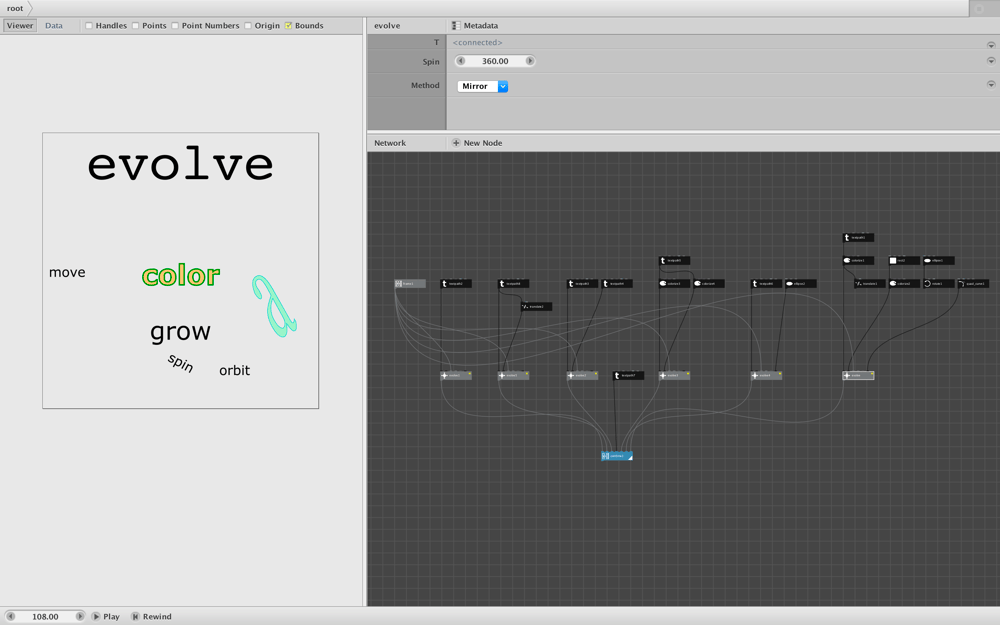The image size is (1000, 625).
Task: Open the Metadata panel
Action: pyautogui.click(x=474, y=26)
